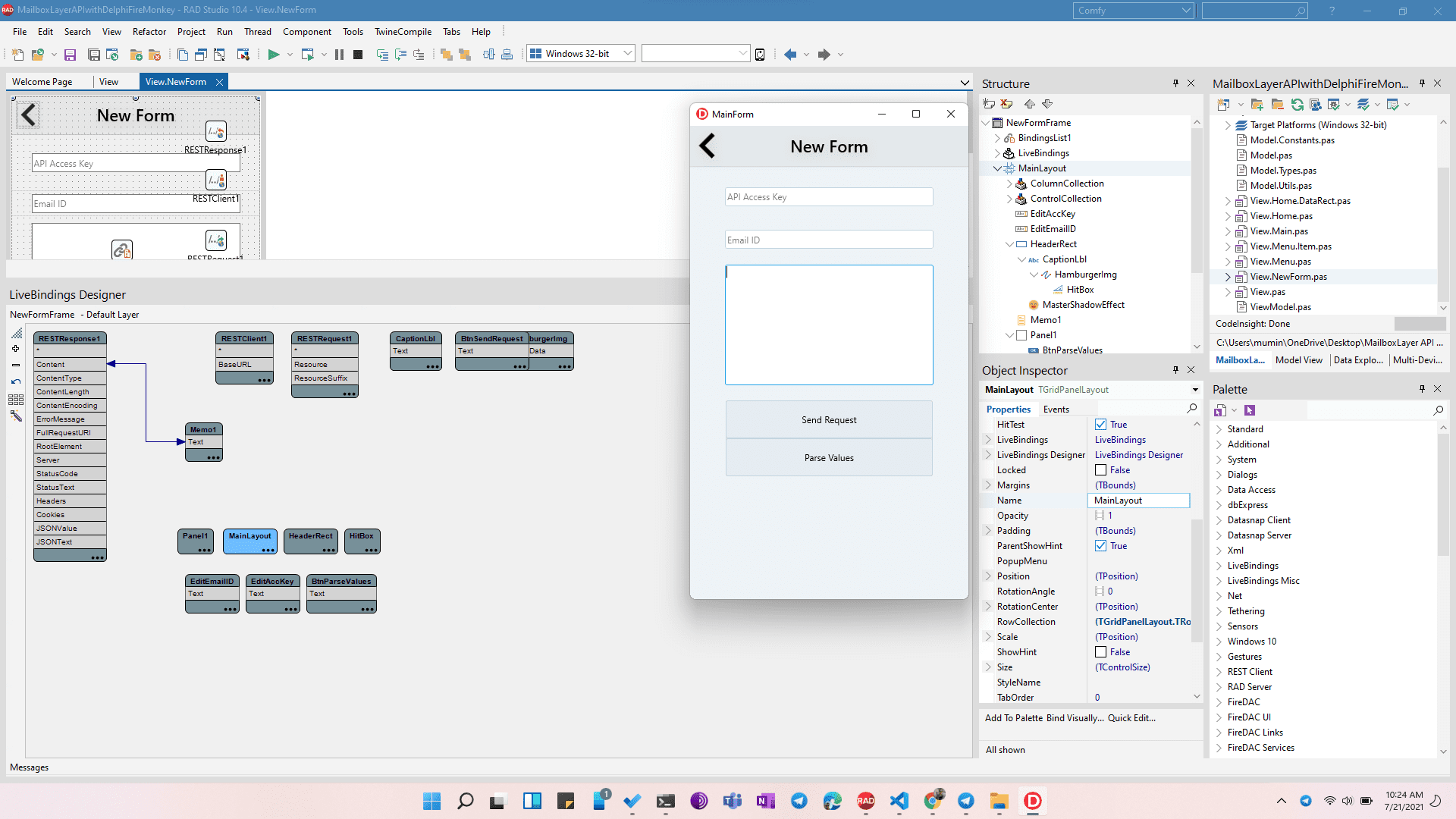This screenshot has height=819, width=1456.
Task: Uncheck ParentShowHint in the Object Inspector
Action: (1101, 545)
